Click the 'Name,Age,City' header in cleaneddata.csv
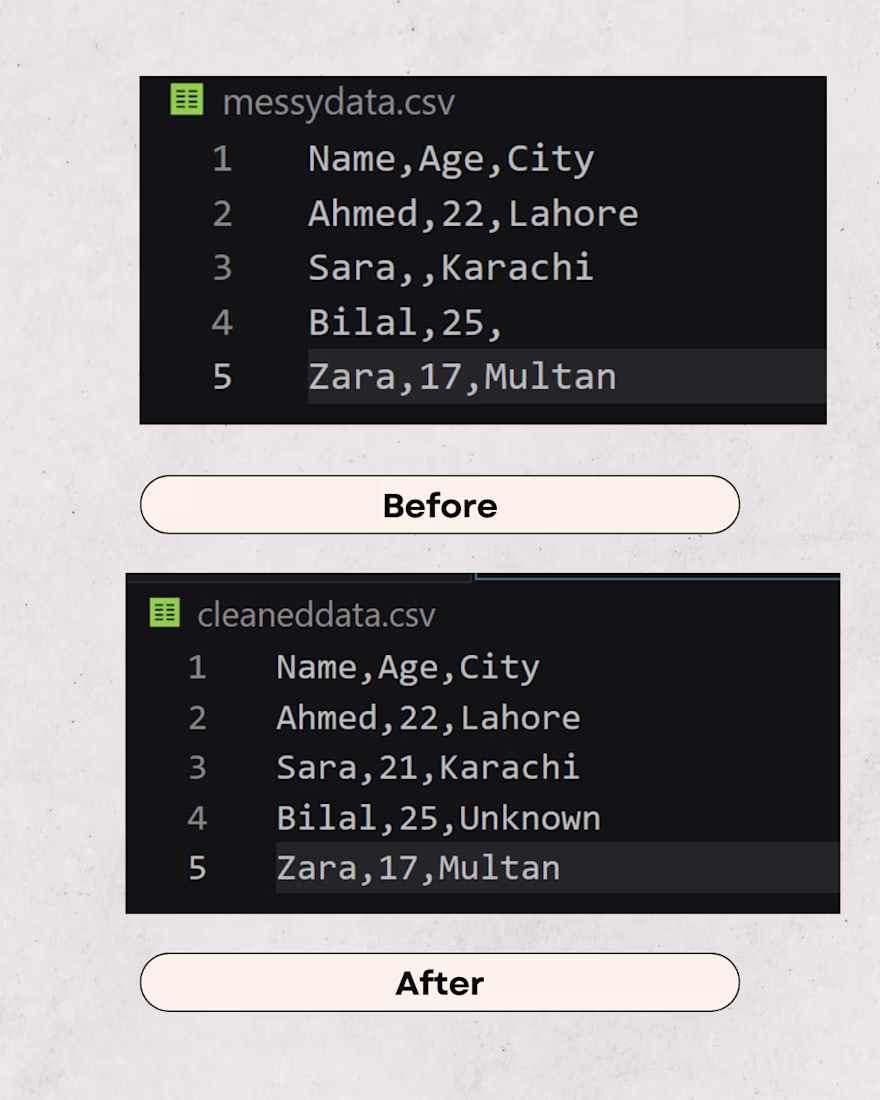 [x=408, y=668]
